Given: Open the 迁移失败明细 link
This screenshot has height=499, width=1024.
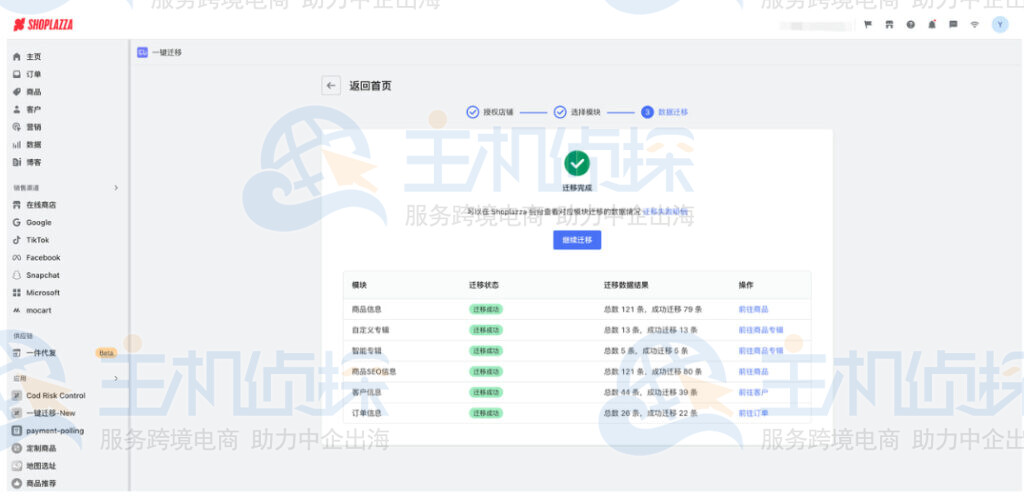Looking at the screenshot, I should click(x=665, y=212).
